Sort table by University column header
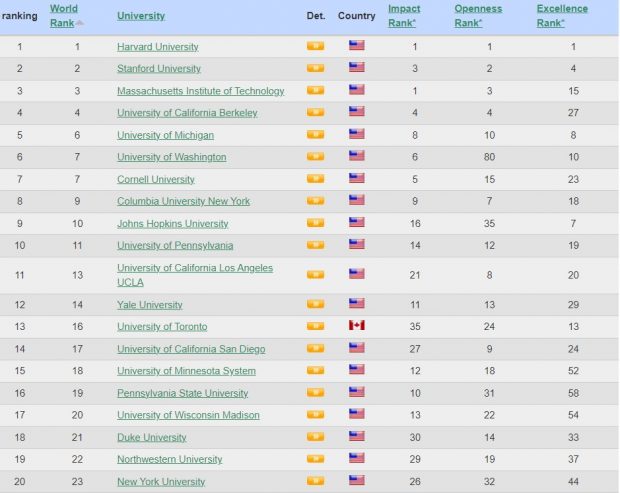The height and width of the screenshot is (493, 620). tap(141, 16)
